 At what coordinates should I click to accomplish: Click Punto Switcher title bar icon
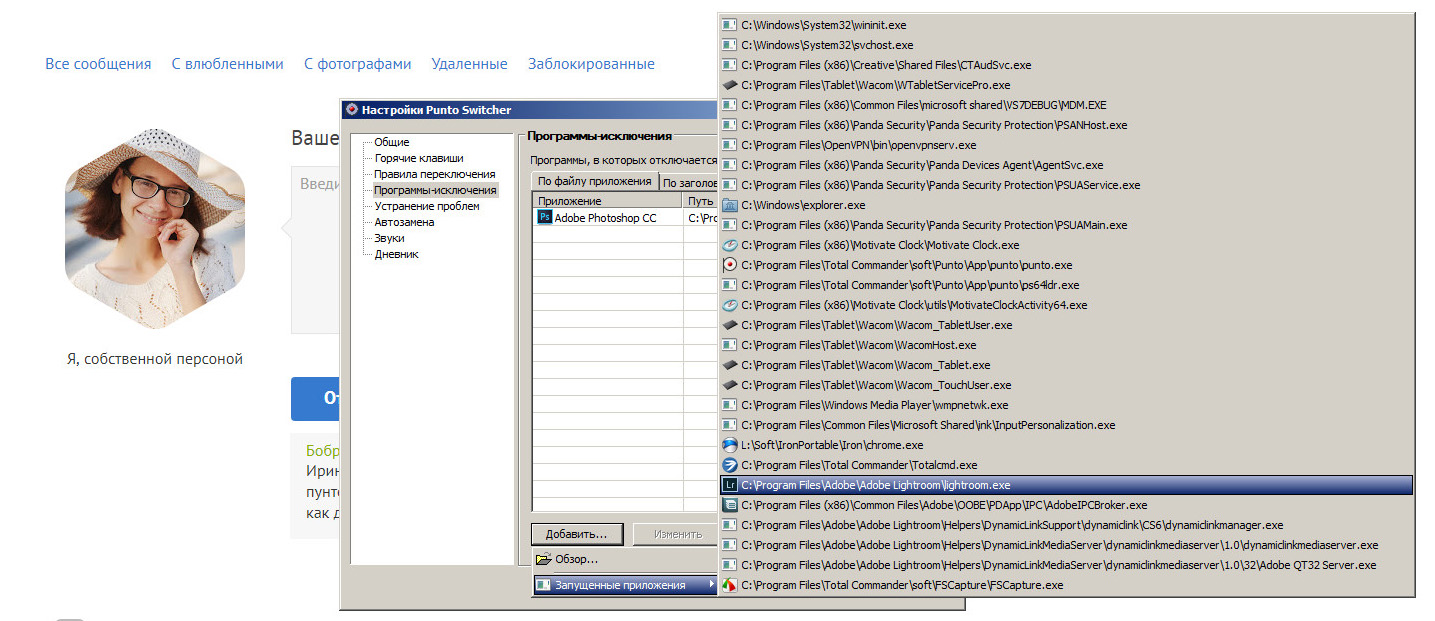350,109
